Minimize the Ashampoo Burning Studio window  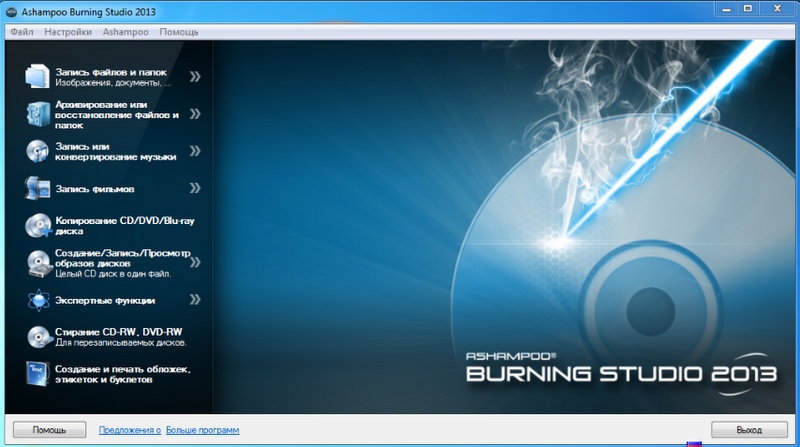click(727, 9)
